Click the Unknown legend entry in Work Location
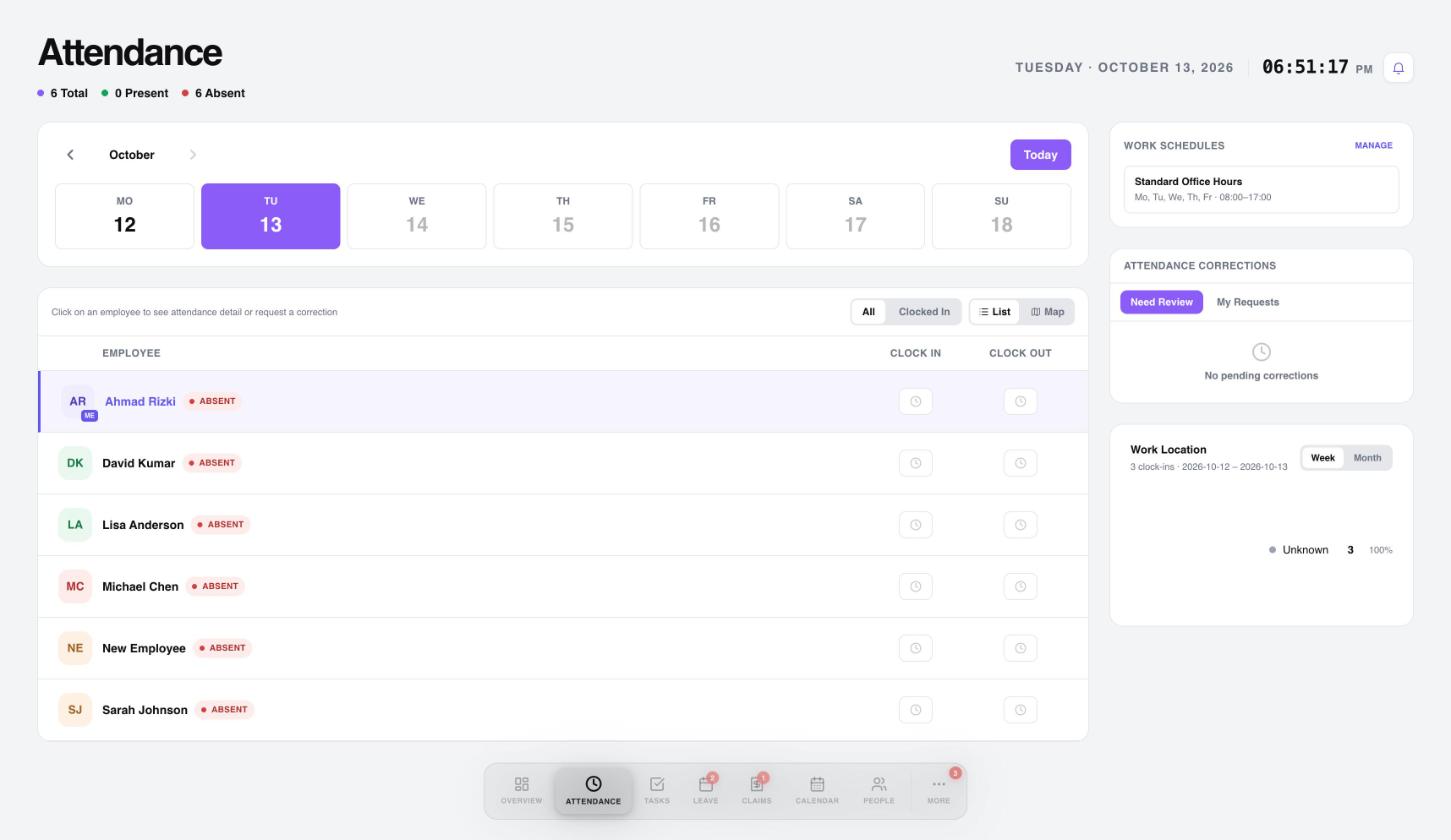The width and height of the screenshot is (1451, 840). pos(1330,550)
